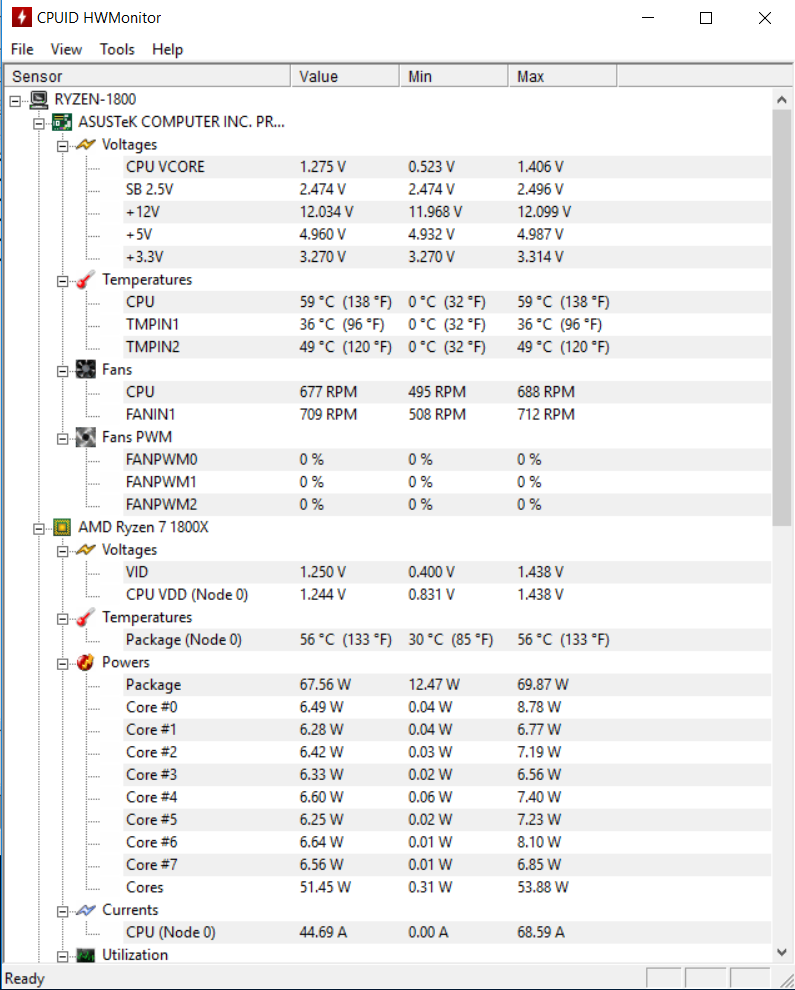Select the FANPWM2 row
This screenshot has height=990, width=795.
point(447,504)
